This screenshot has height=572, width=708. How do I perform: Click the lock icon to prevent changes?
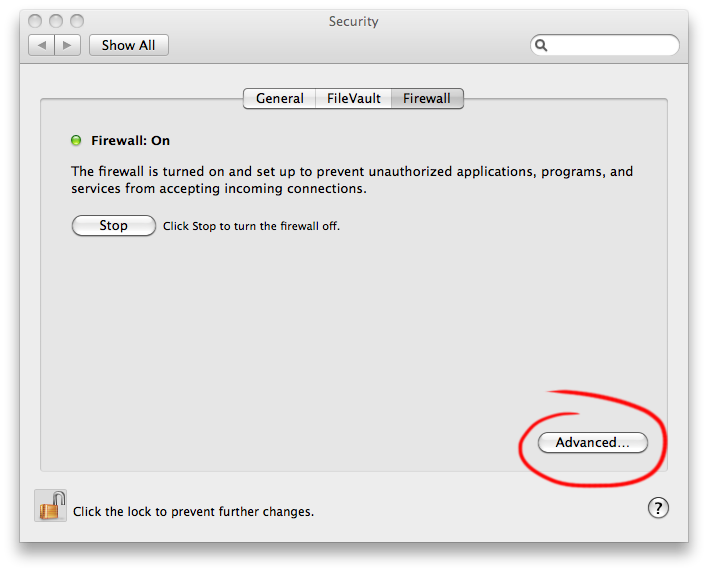(51, 505)
